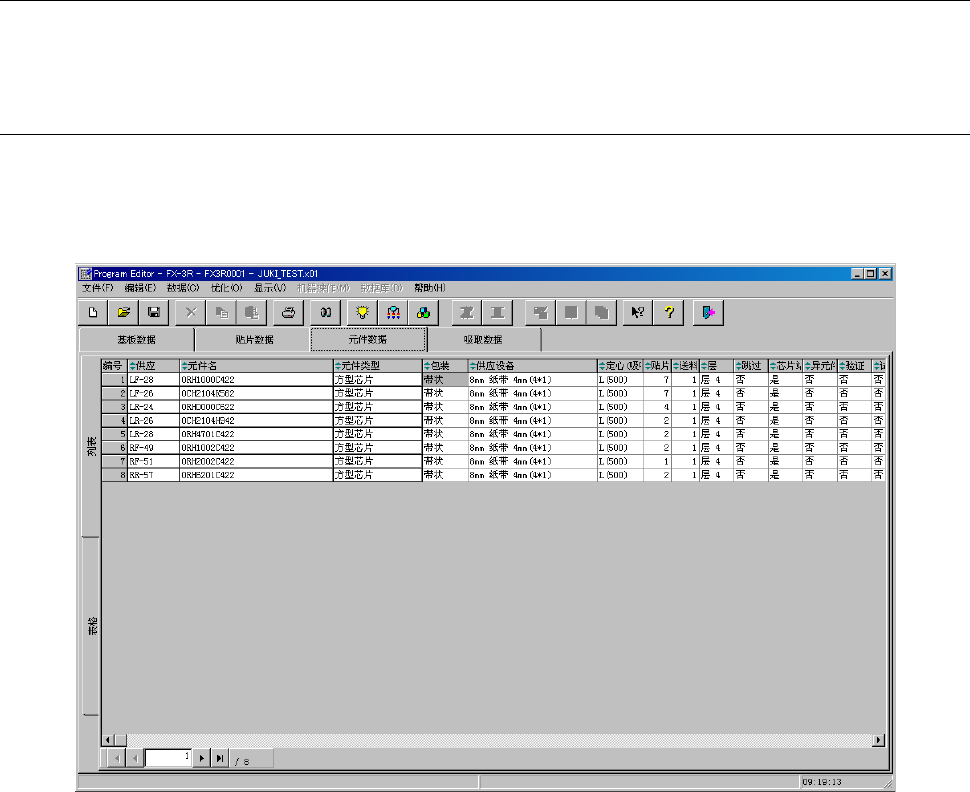Click the record number input field
The width and height of the screenshot is (970, 792).
coord(168,758)
